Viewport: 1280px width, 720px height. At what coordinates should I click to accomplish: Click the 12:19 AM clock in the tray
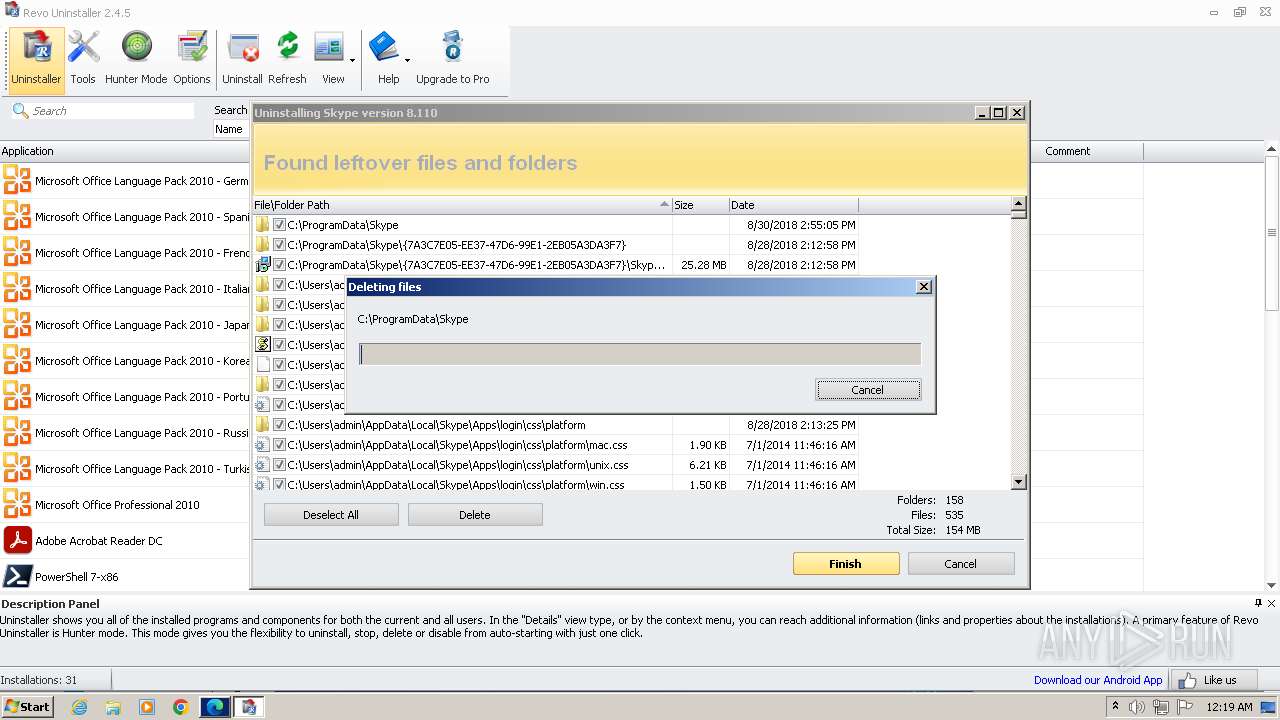click(1229, 707)
